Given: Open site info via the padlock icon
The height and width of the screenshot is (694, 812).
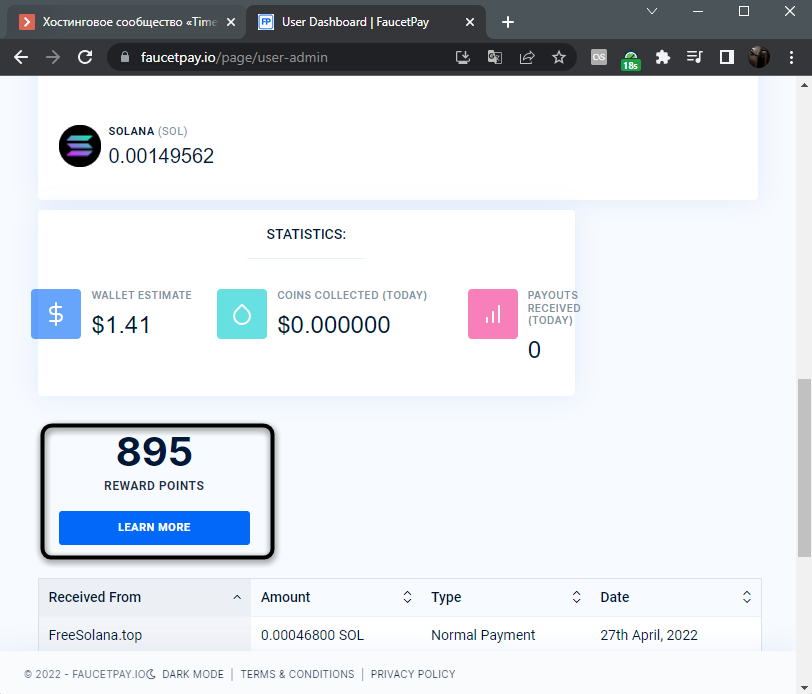Looking at the screenshot, I should click(x=124, y=57).
